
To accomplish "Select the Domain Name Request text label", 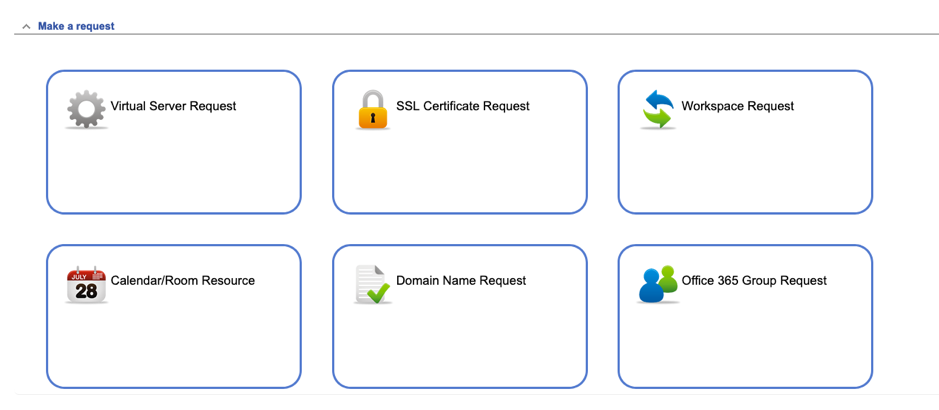I will coord(460,281).
